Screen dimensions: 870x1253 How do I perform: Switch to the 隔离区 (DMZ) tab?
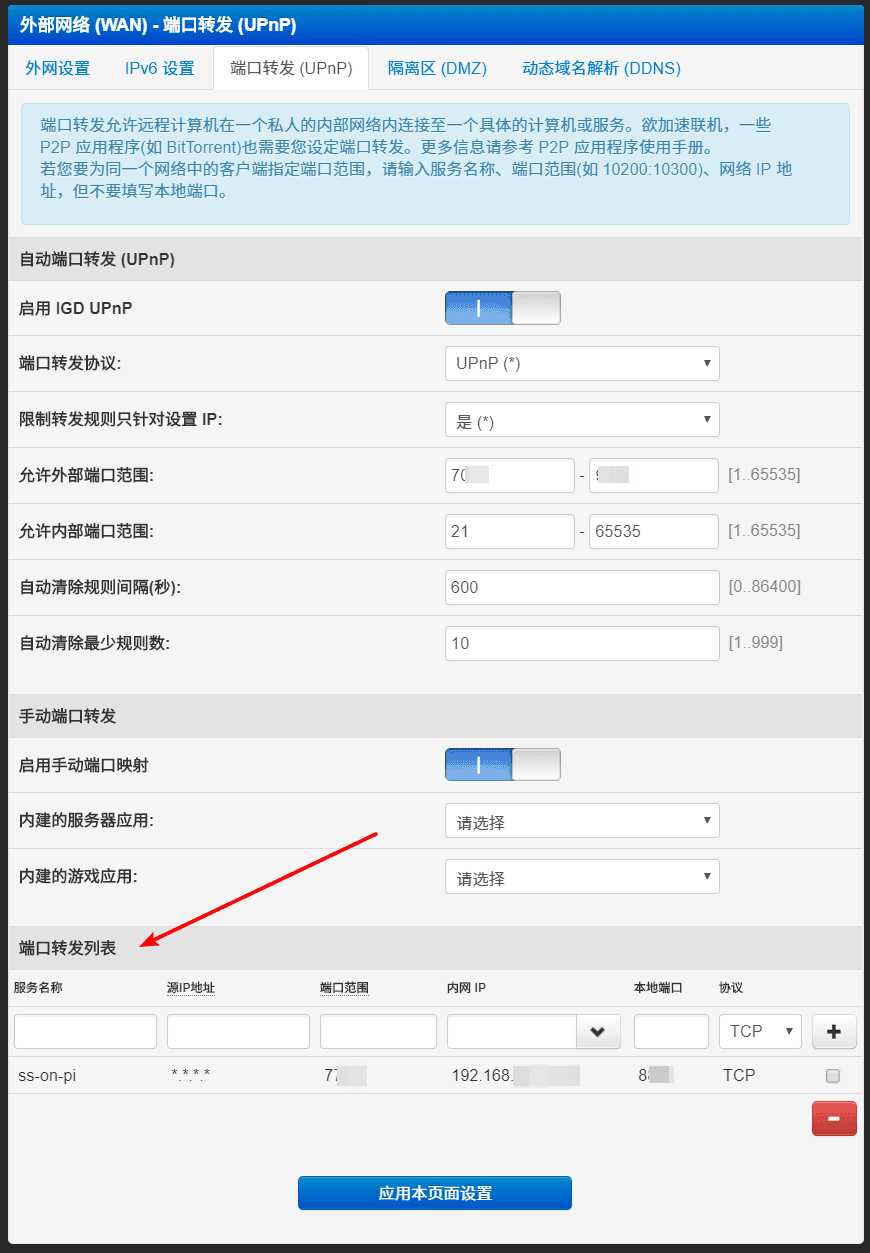[437, 68]
